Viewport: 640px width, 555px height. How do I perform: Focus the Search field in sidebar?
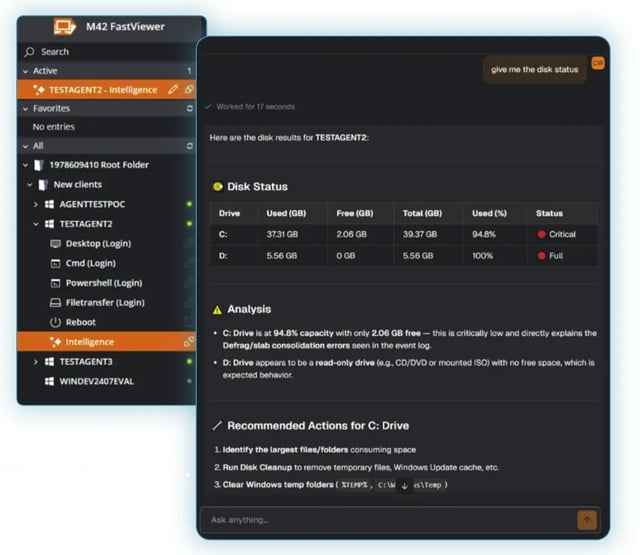tap(107, 52)
